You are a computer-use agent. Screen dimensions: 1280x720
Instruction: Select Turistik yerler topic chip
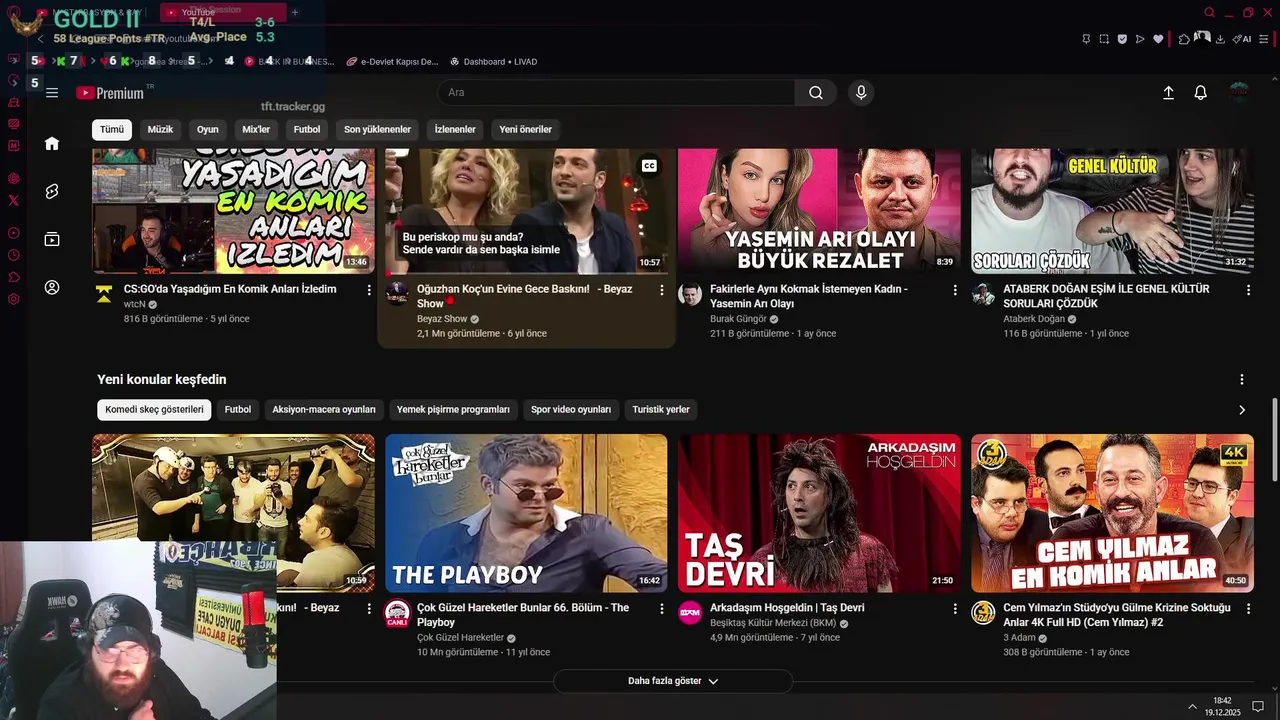pyautogui.click(x=661, y=410)
